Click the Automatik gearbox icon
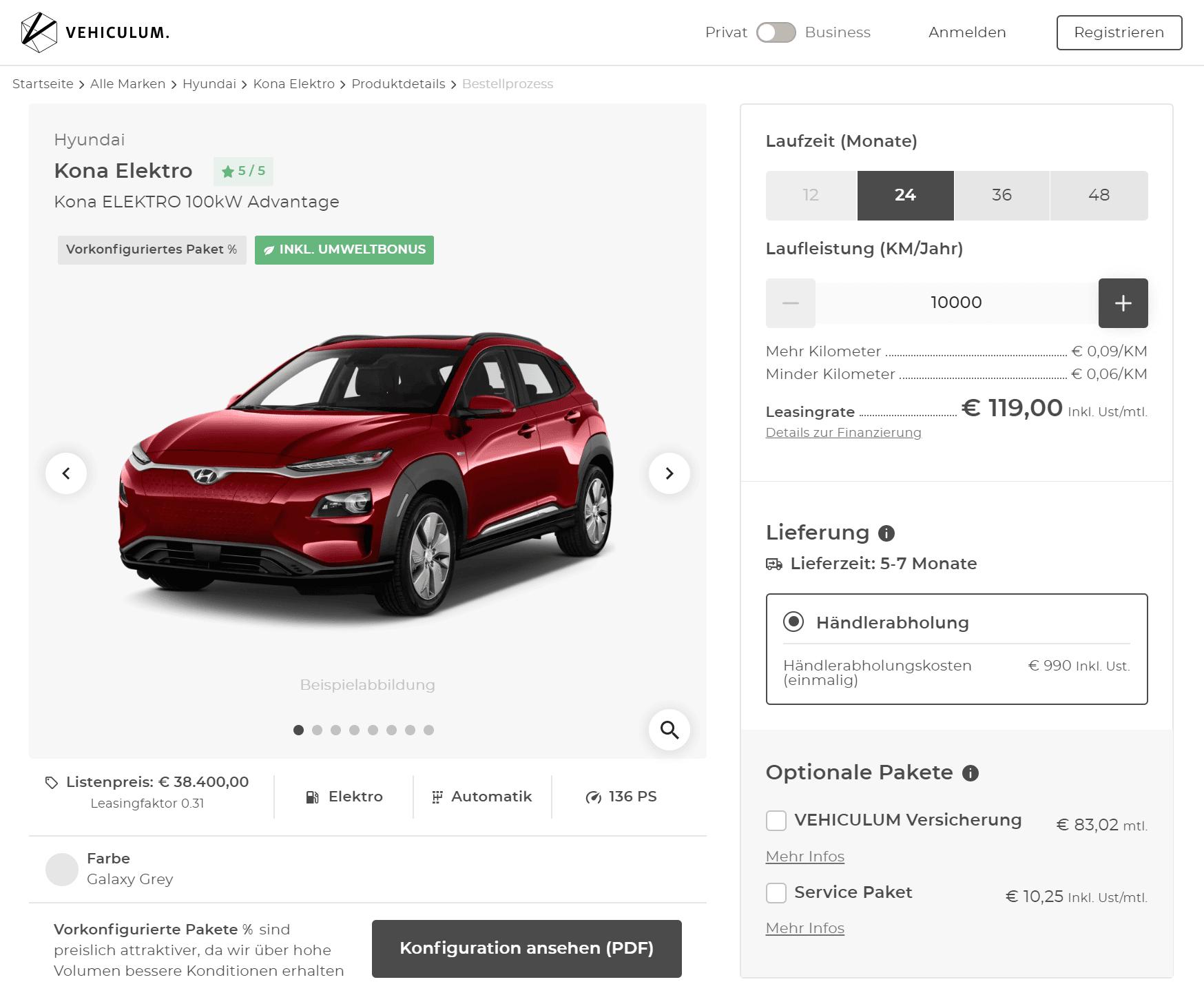Screen dimensions: 1204x993 (437, 797)
